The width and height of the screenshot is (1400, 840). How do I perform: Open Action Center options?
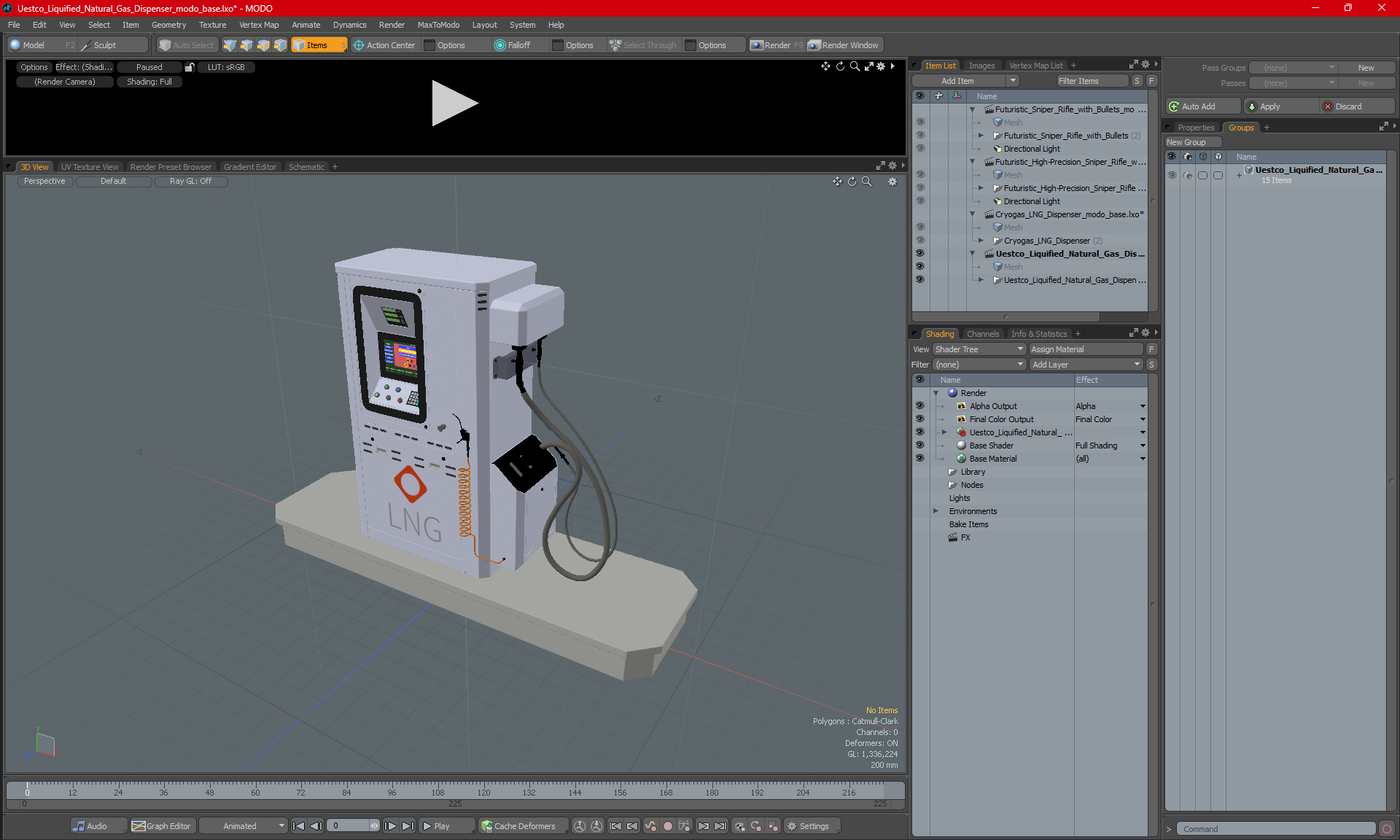point(384,45)
